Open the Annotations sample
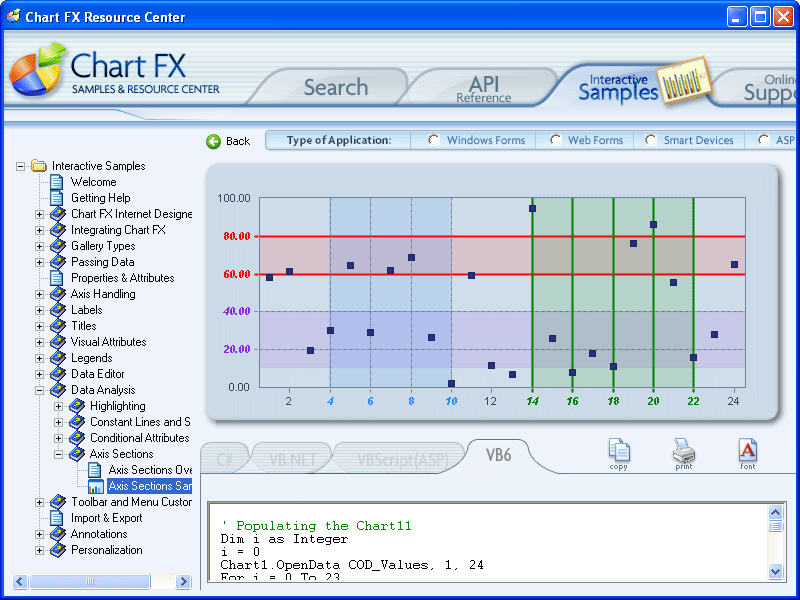Screen dimensions: 800x600 [x=98, y=533]
